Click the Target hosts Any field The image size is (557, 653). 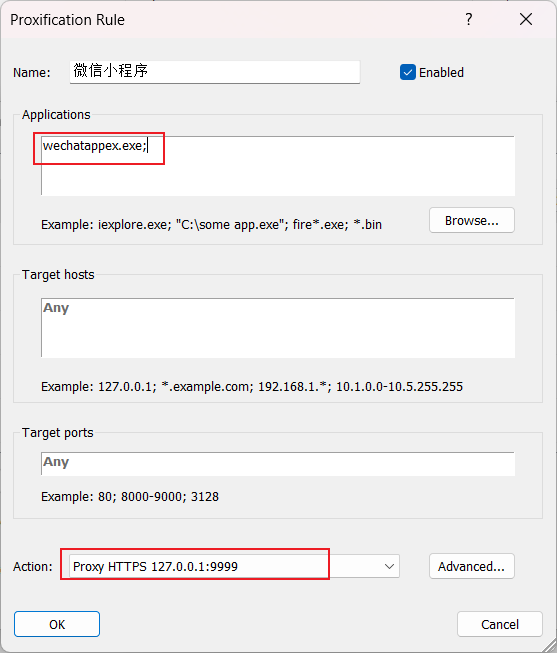(278, 328)
